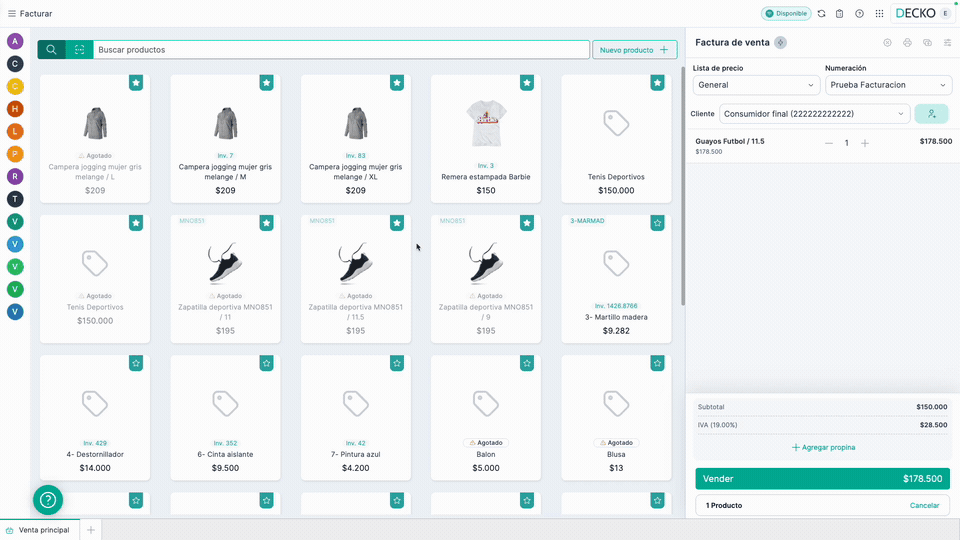This screenshot has width=960, height=540.
Task: Select the L category in sidebar
Action: [15, 131]
